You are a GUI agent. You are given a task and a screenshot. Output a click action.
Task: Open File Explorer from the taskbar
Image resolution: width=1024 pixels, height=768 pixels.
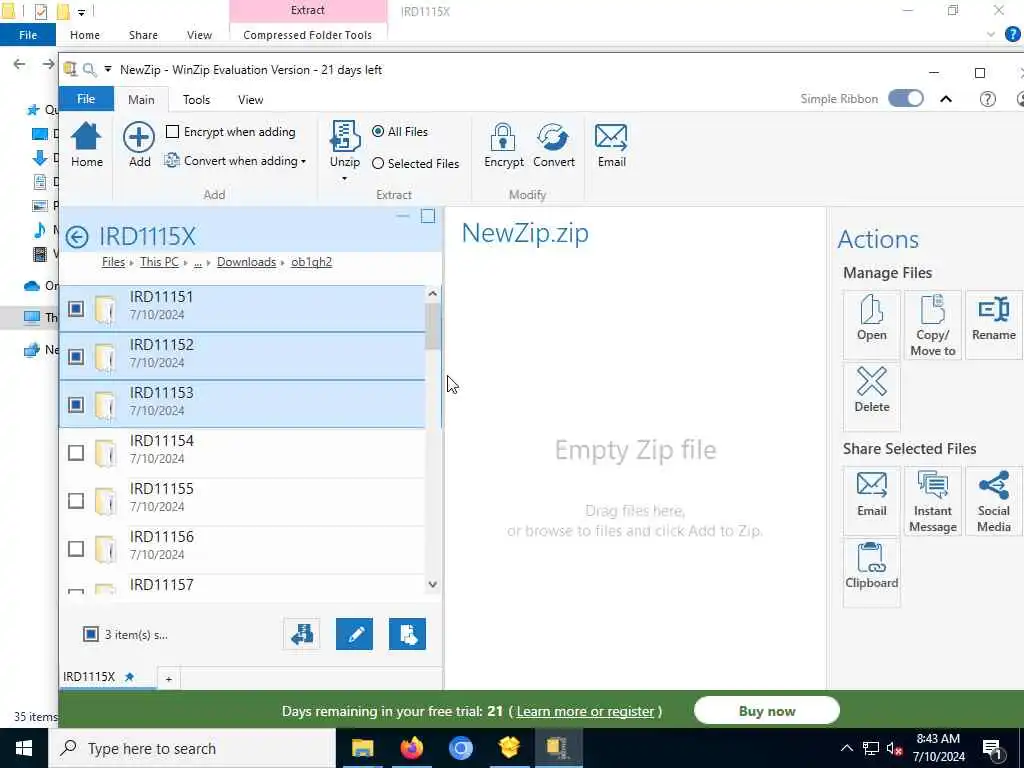click(x=362, y=748)
